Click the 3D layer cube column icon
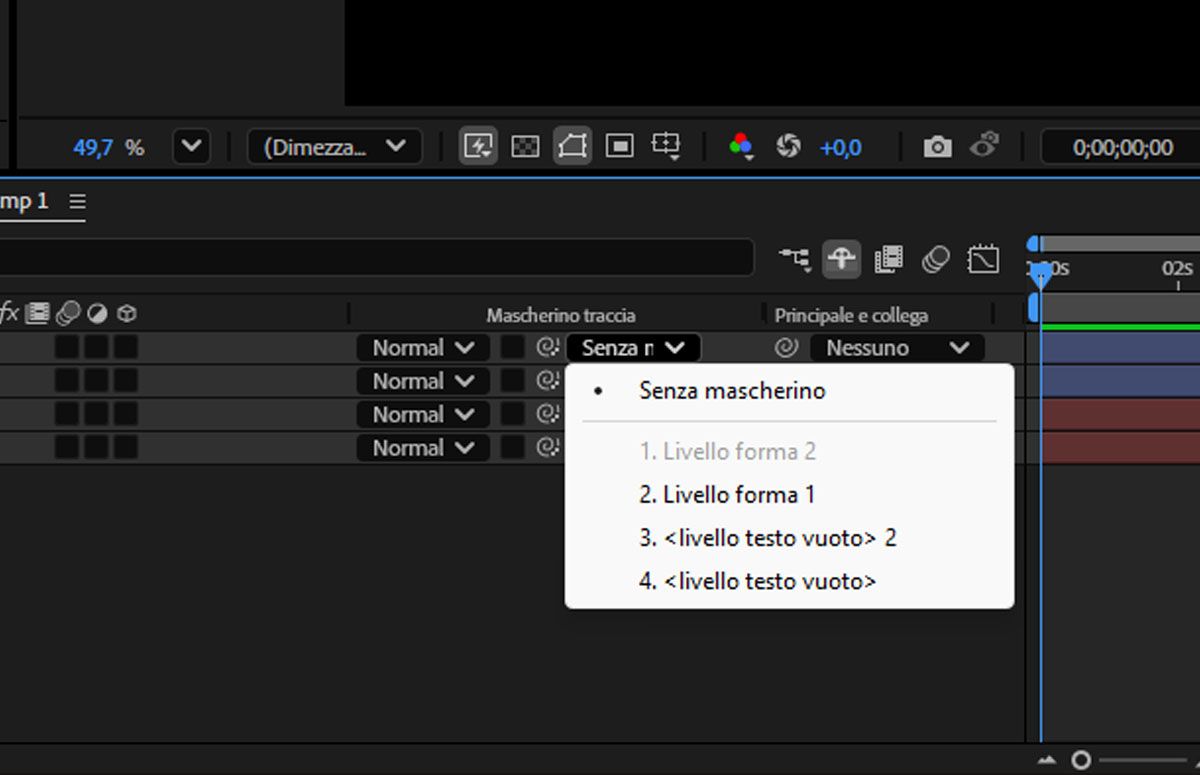The width and height of the screenshot is (1200, 775). [x=126, y=314]
